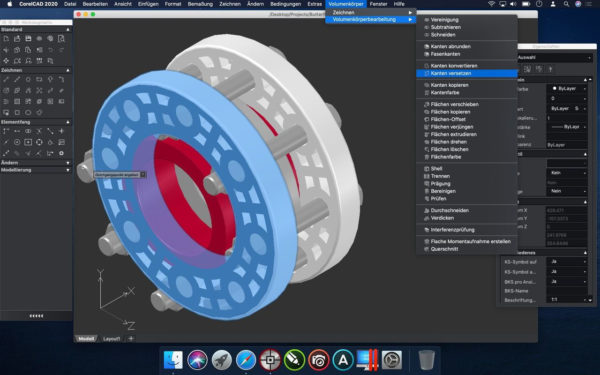The image size is (600, 375).
Task: Open App Store from the dock
Action: click(343, 360)
